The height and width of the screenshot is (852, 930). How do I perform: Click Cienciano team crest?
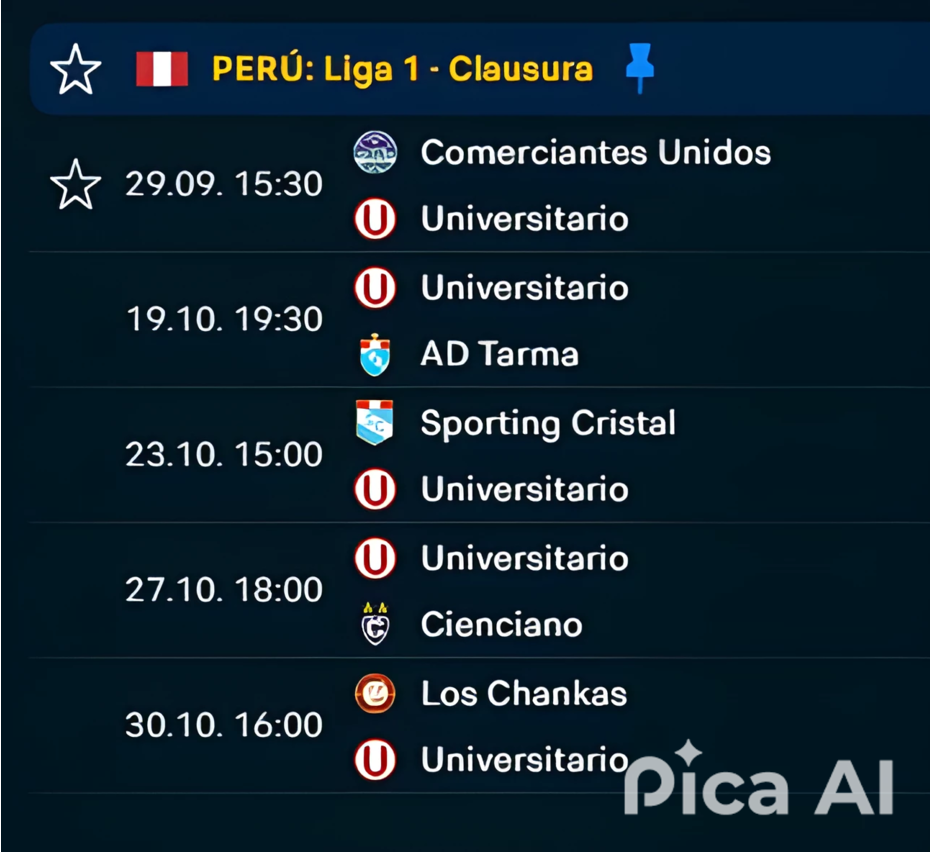(x=375, y=624)
